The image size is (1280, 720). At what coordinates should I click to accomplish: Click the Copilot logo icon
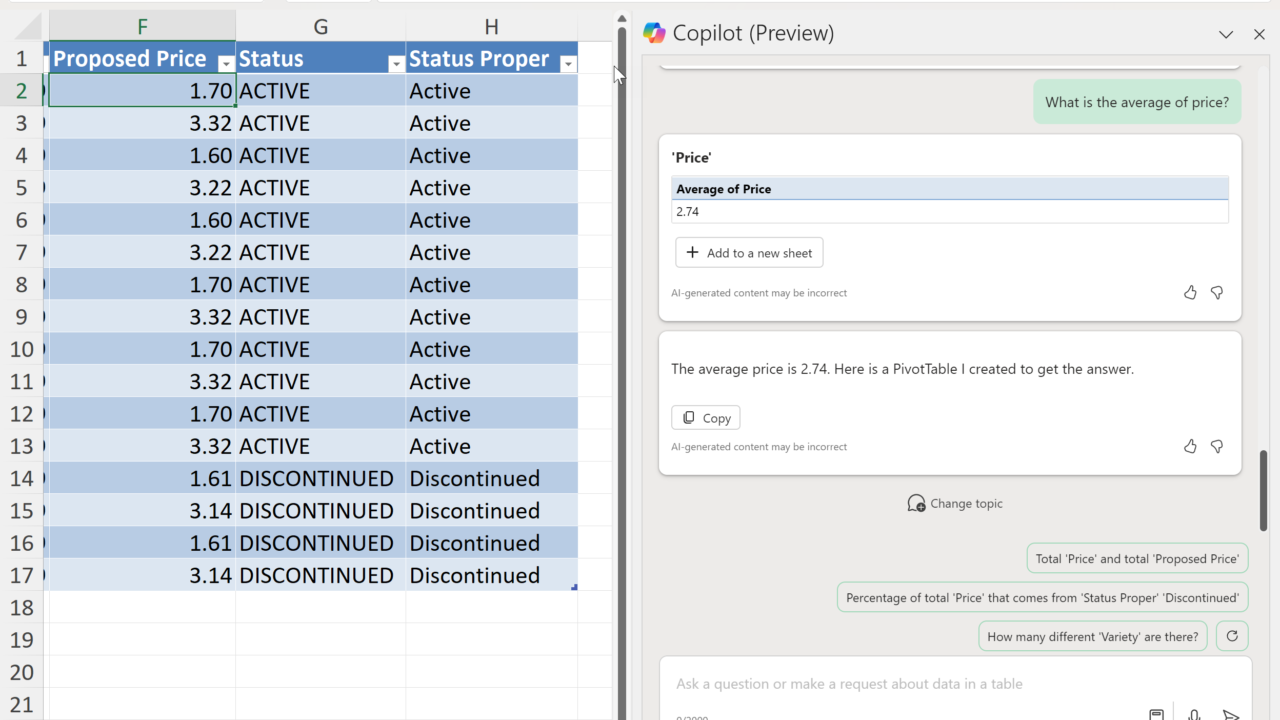tap(655, 33)
